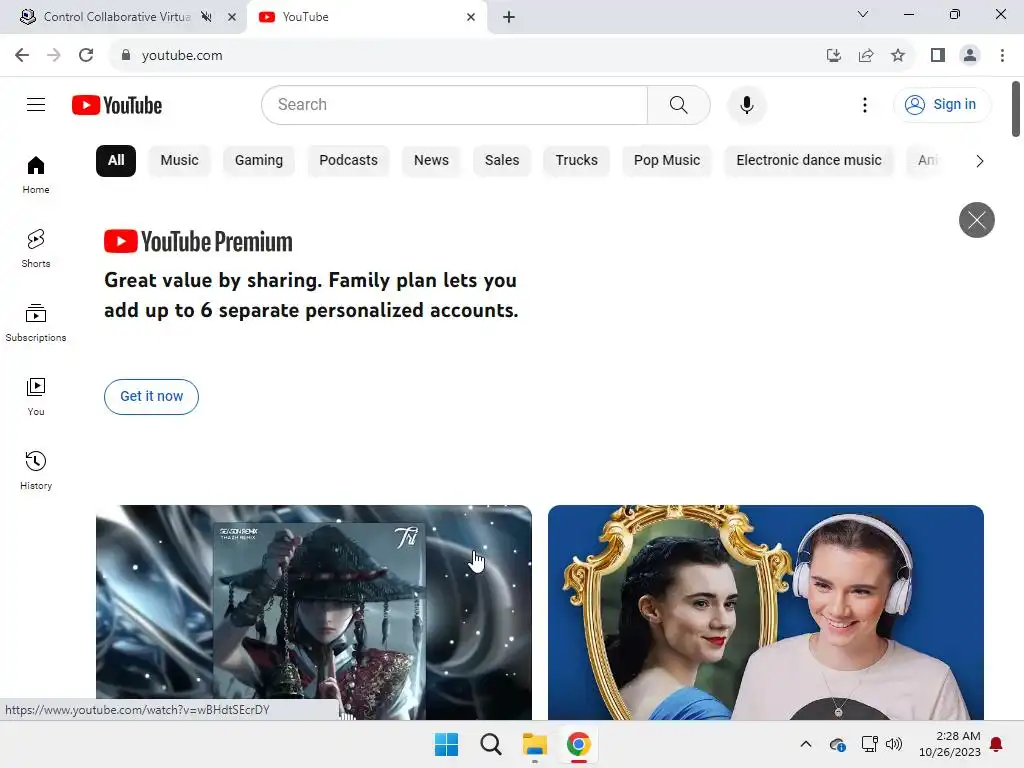The width and height of the screenshot is (1024, 768).
Task: Go back with browser back arrow
Action: coord(22,55)
